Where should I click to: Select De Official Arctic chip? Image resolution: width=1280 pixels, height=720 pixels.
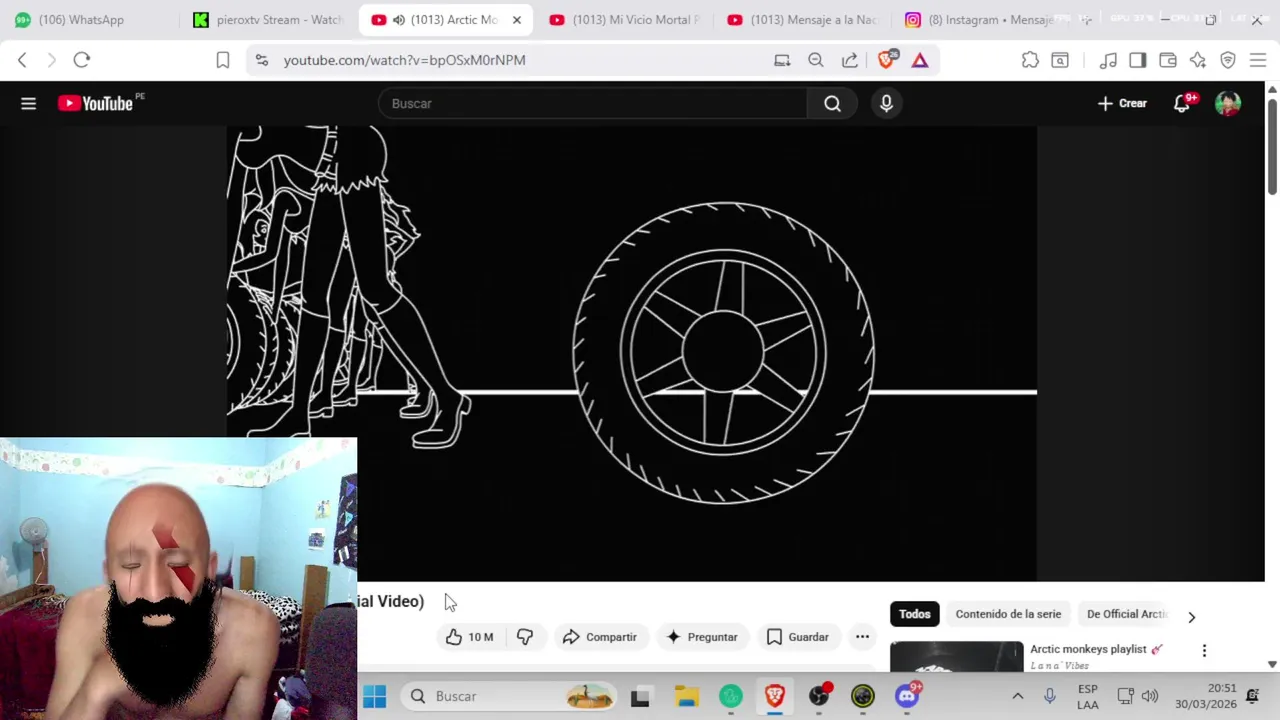click(1127, 614)
